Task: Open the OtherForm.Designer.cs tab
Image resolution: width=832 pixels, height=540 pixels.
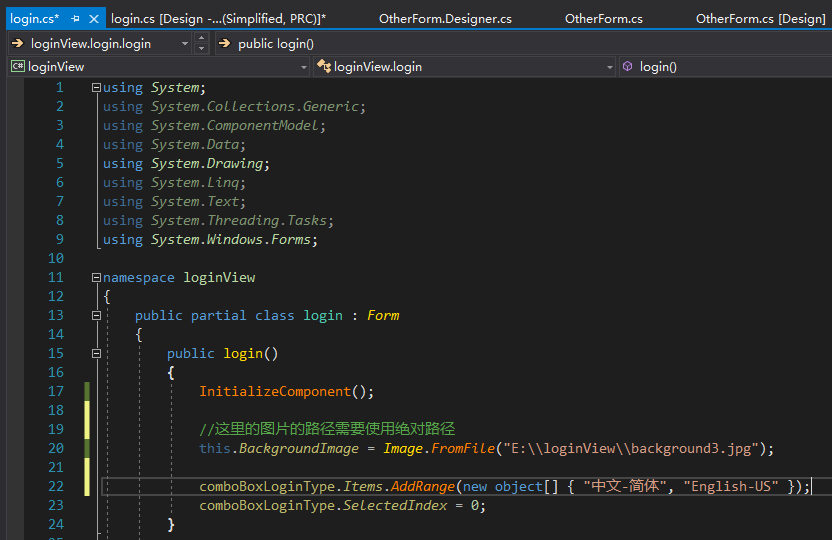Action: (445, 19)
